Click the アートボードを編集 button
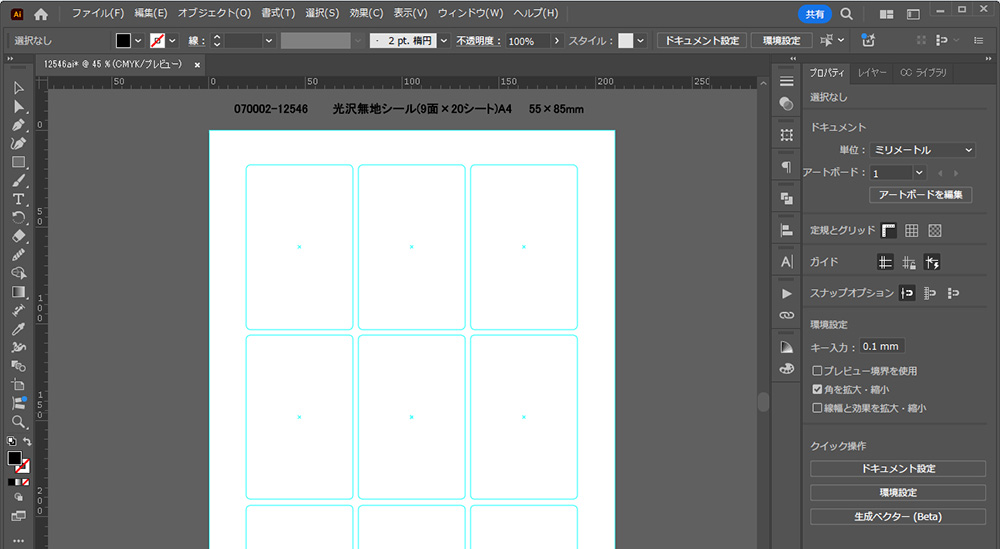This screenshot has width=1000, height=549. (x=921, y=194)
